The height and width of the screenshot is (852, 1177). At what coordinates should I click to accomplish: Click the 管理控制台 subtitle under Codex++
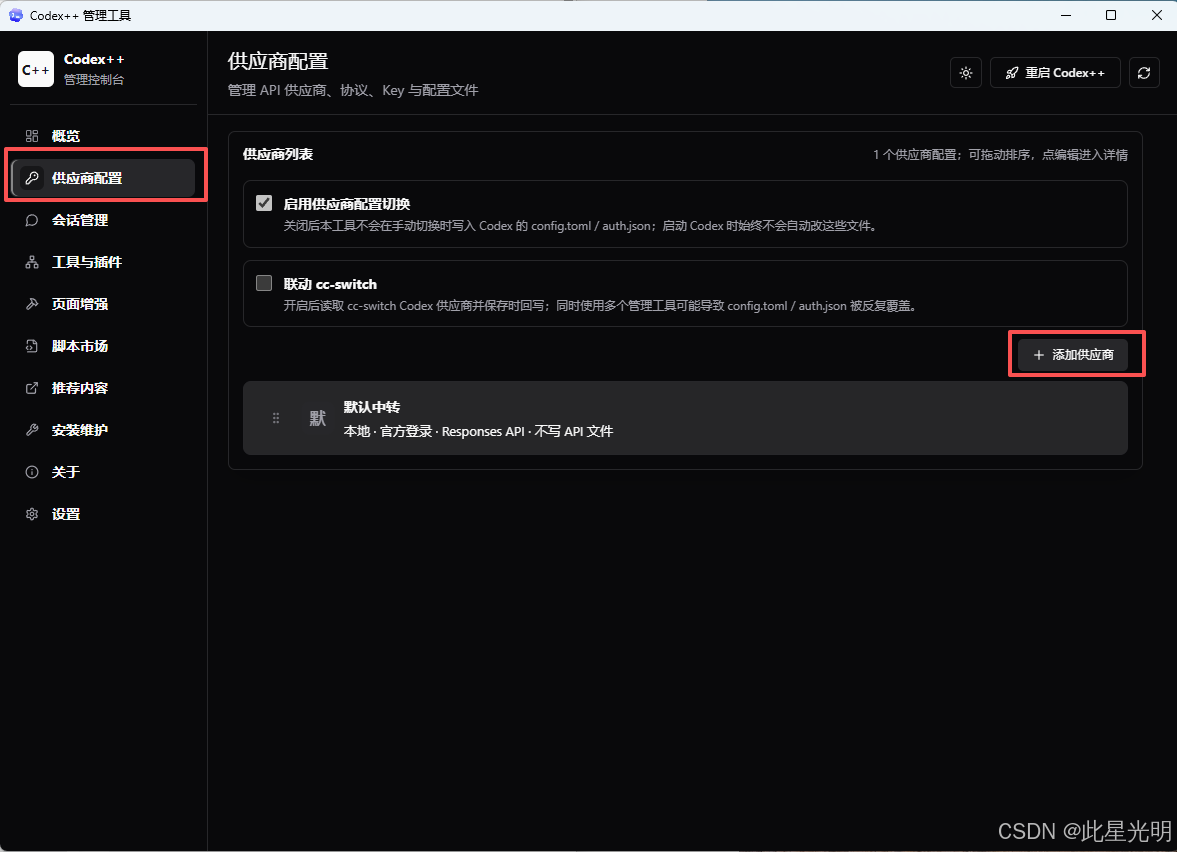click(x=94, y=80)
